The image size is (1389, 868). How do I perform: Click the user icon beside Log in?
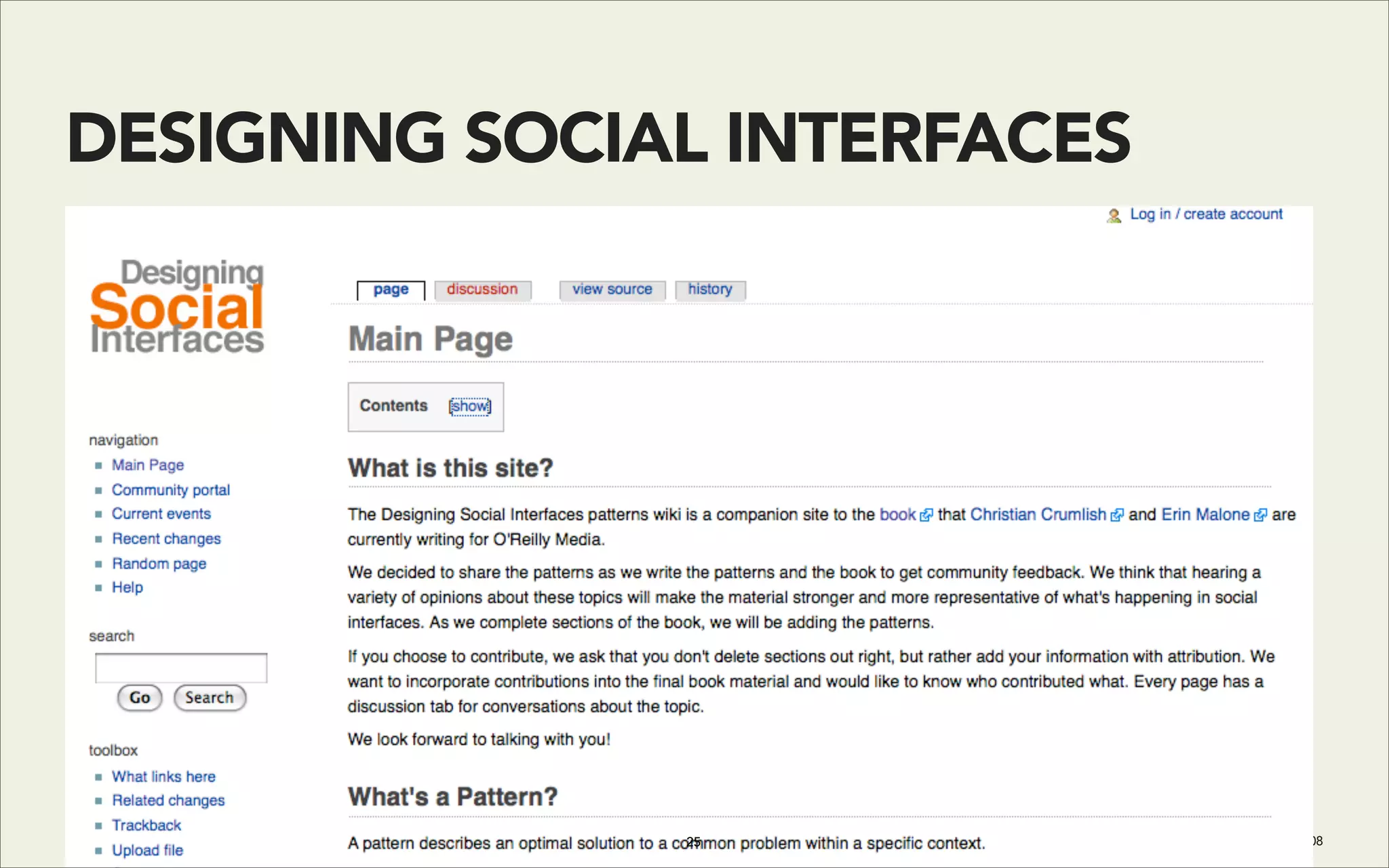(x=1114, y=216)
